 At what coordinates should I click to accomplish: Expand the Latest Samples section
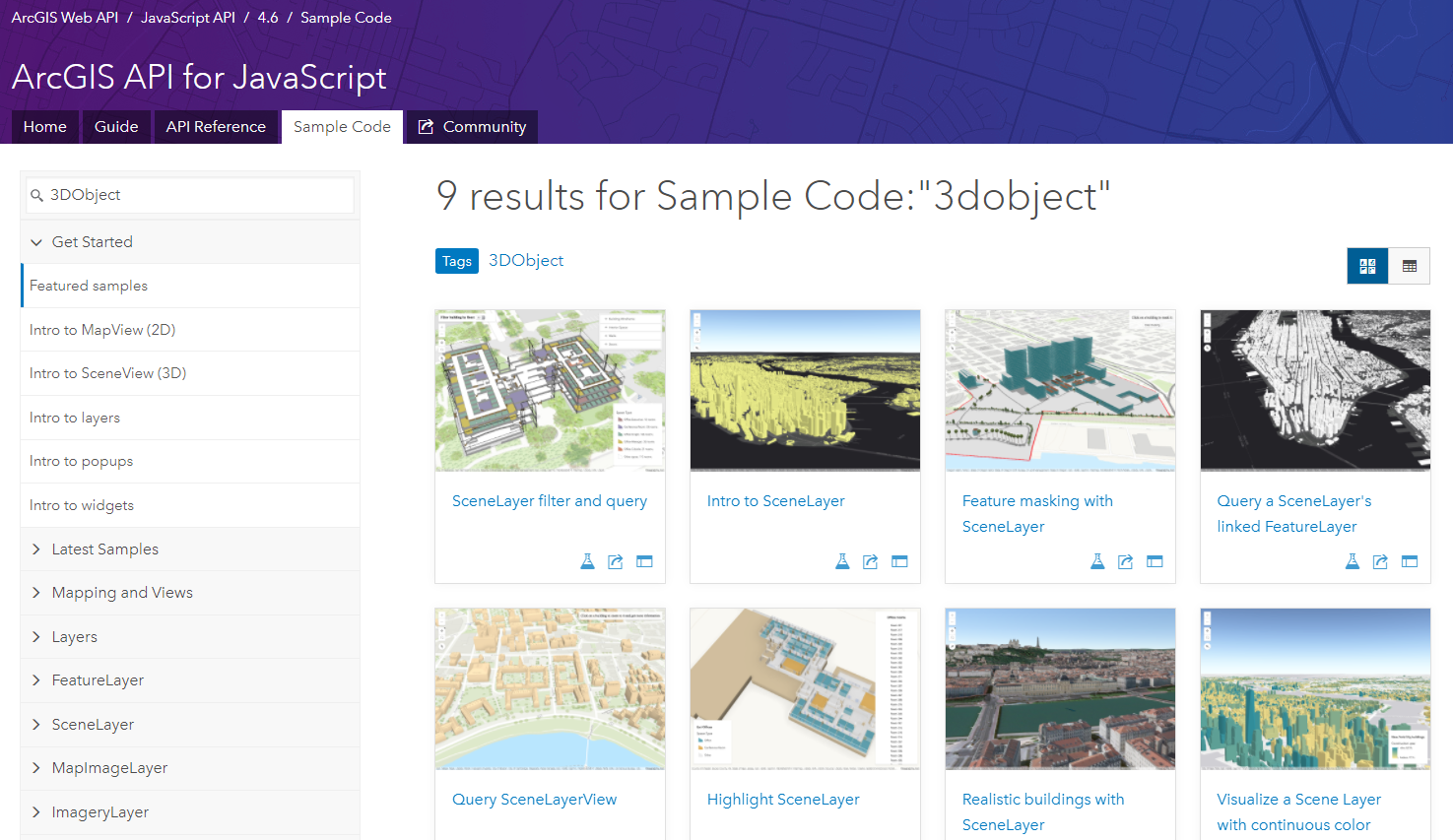(36, 549)
